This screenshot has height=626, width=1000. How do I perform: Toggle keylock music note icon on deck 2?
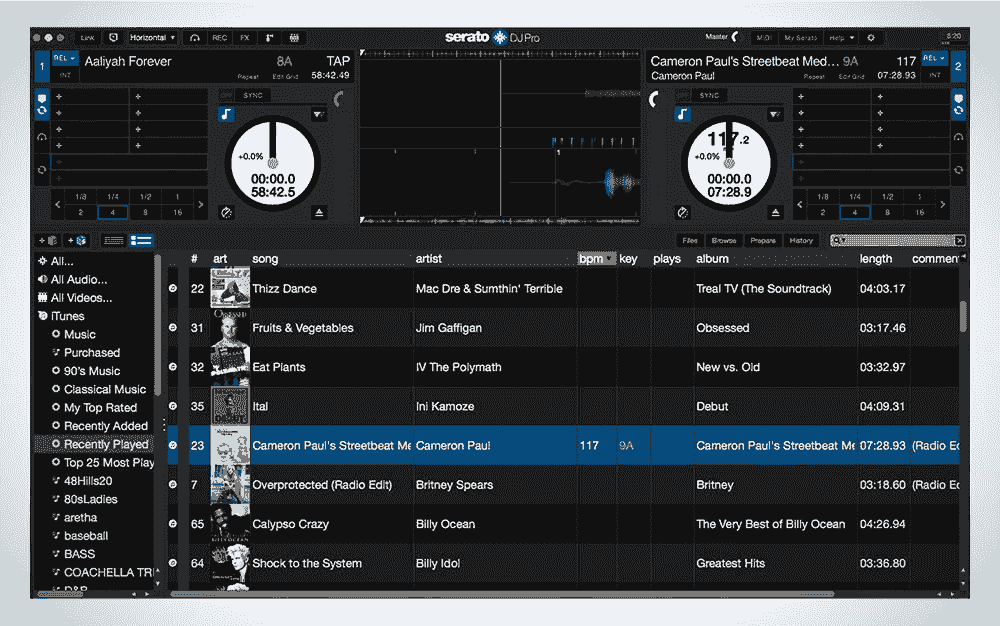(x=682, y=114)
